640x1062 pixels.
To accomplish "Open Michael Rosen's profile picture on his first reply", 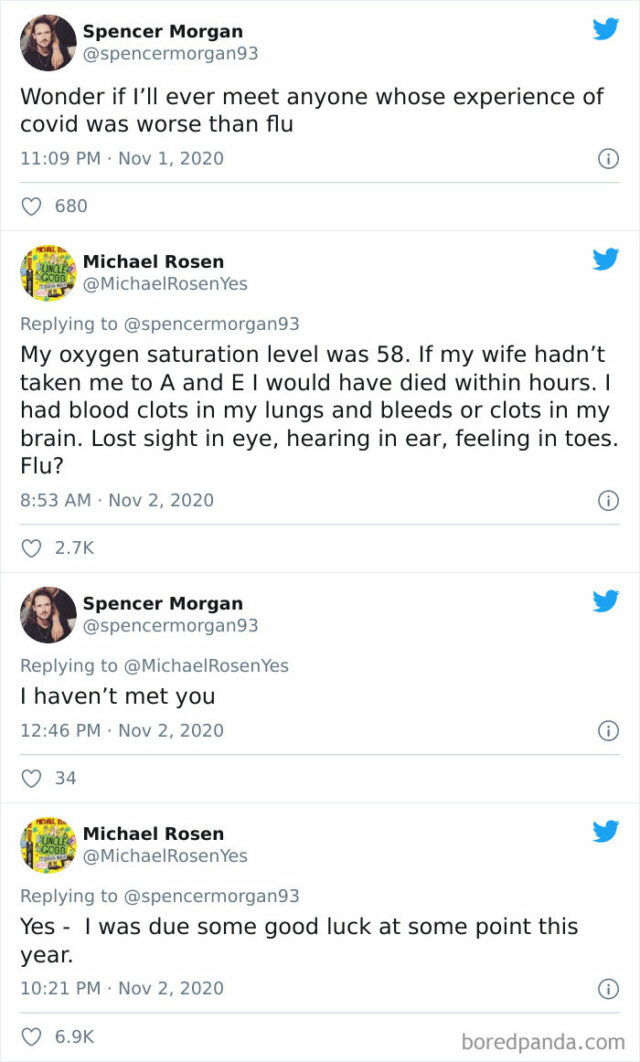I will [x=47, y=271].
